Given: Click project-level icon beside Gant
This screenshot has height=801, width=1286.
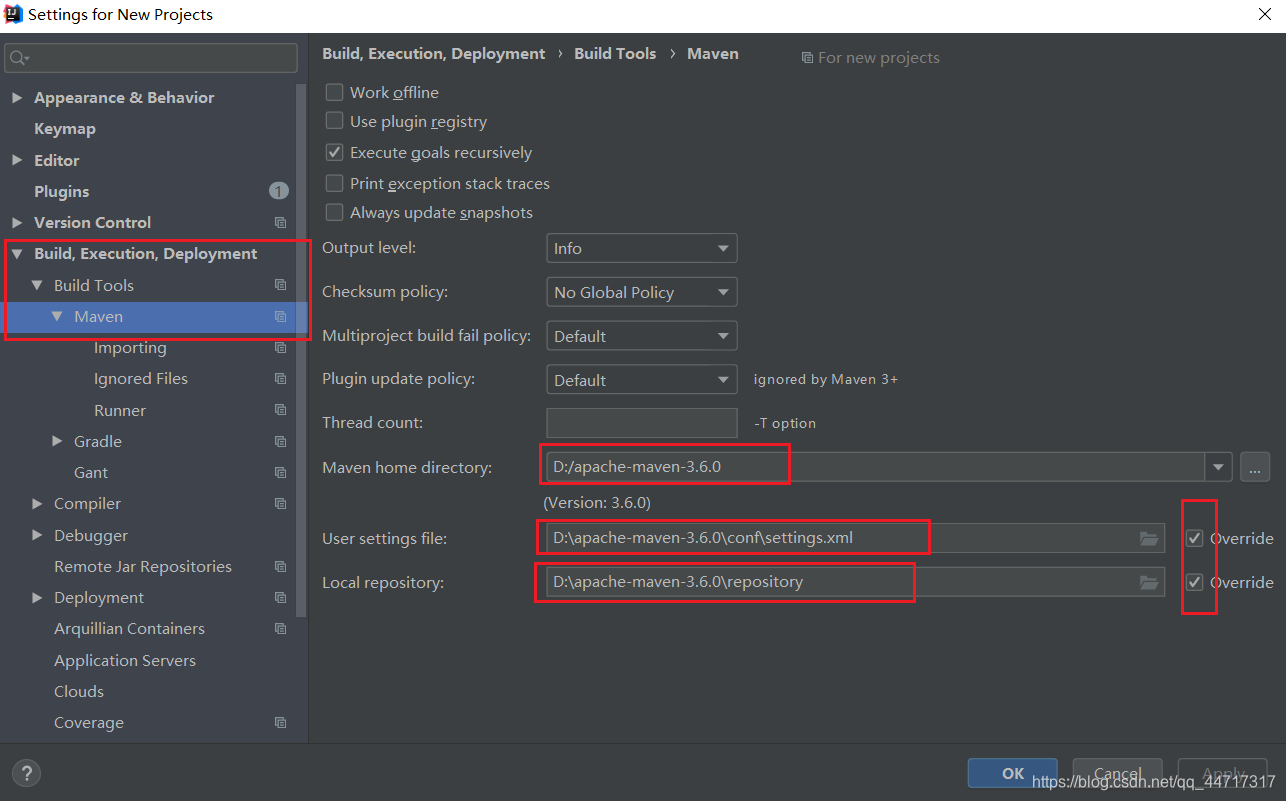Looking at the screenshot, I should point(281,472).
